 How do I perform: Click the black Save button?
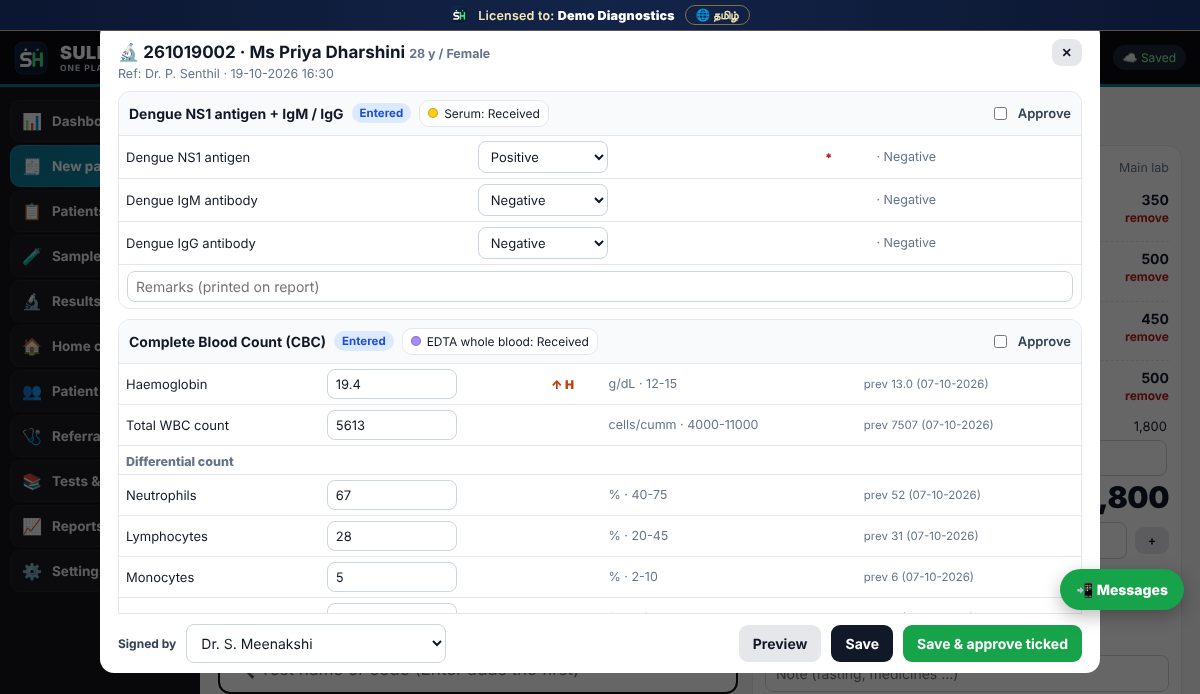862,644
